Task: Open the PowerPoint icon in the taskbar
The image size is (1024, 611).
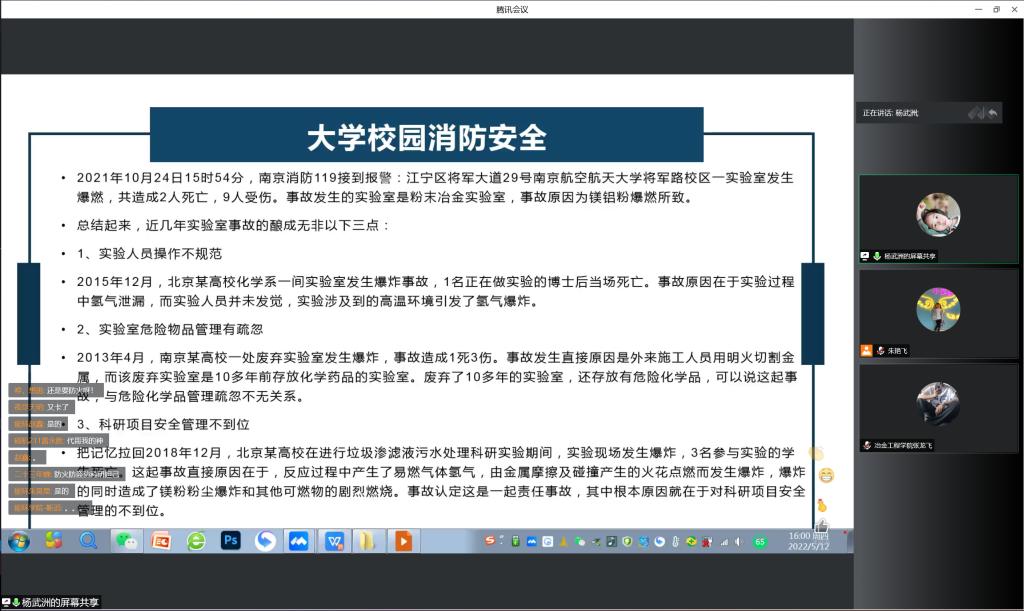Action: coord(160,541)
